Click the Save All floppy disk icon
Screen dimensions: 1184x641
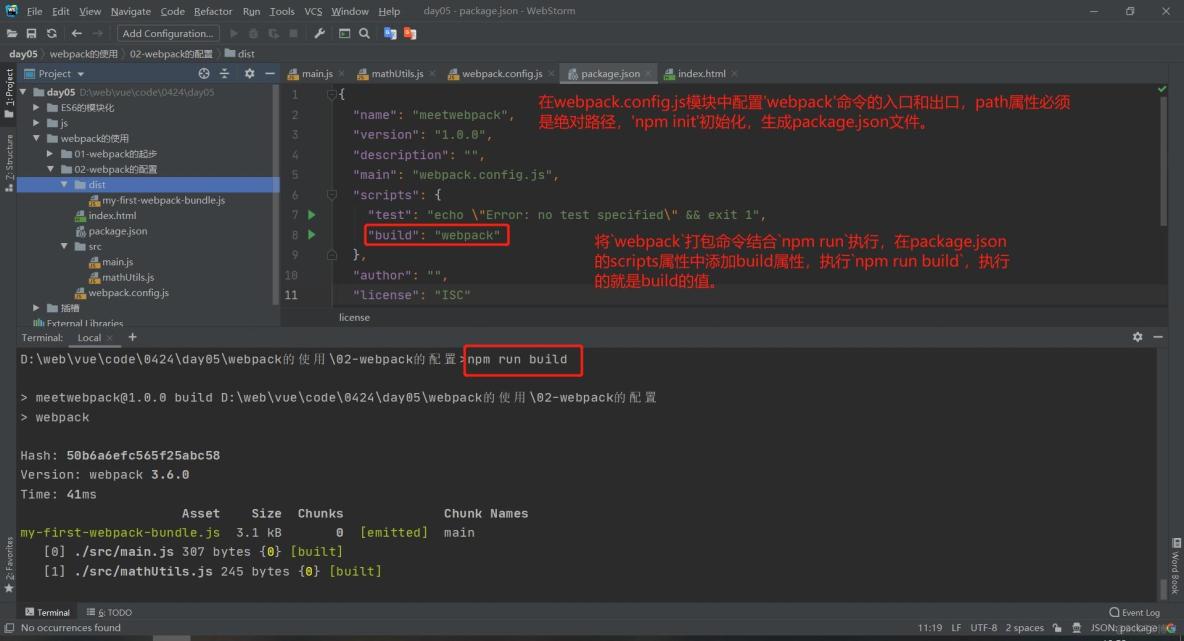31,33
